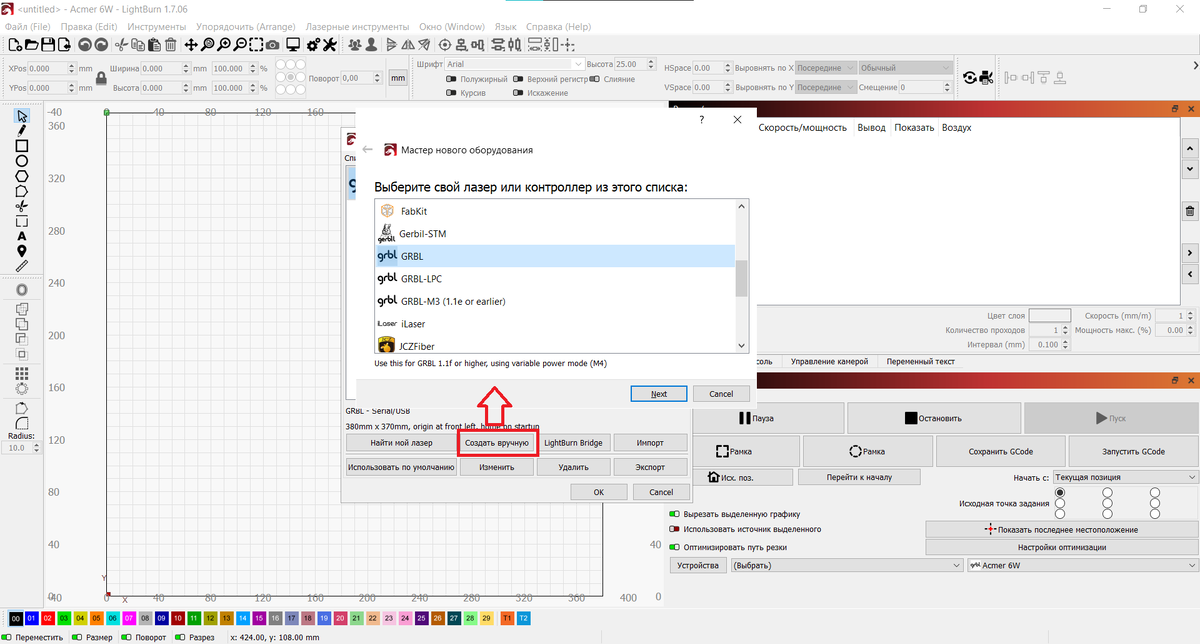Toggle Полужирный bold switch
This screenshot has height=644, width=1200.
(x=452, y=79)
